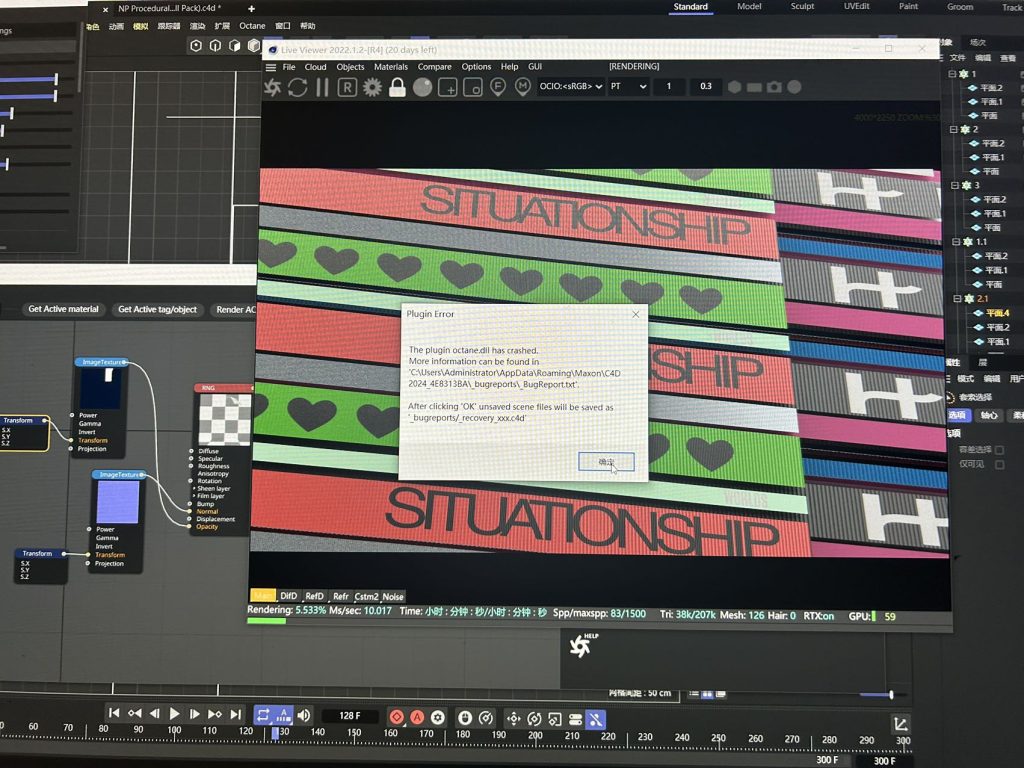Close the Plugin Error dialog with X
Screen dimensions: 1024x768
(x=636, y=314)
